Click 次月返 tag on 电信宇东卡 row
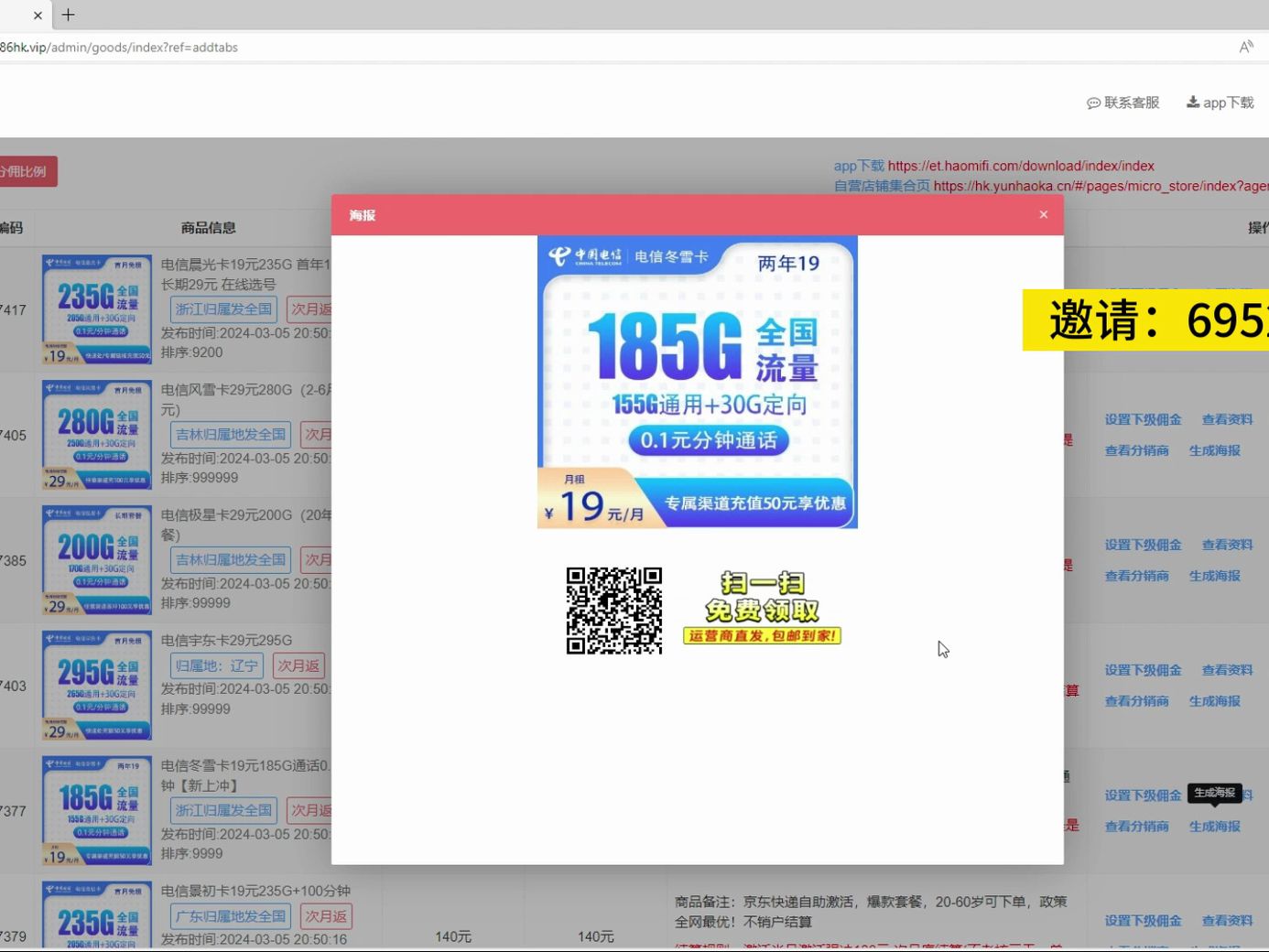This screenshot has height=952, width=1269. coord(298,665)
